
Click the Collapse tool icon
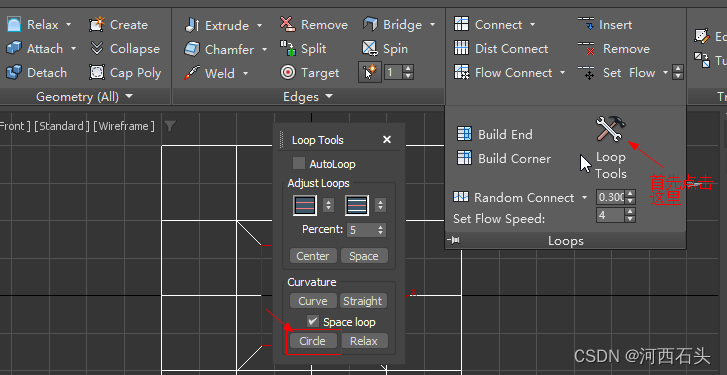(97, 48)
